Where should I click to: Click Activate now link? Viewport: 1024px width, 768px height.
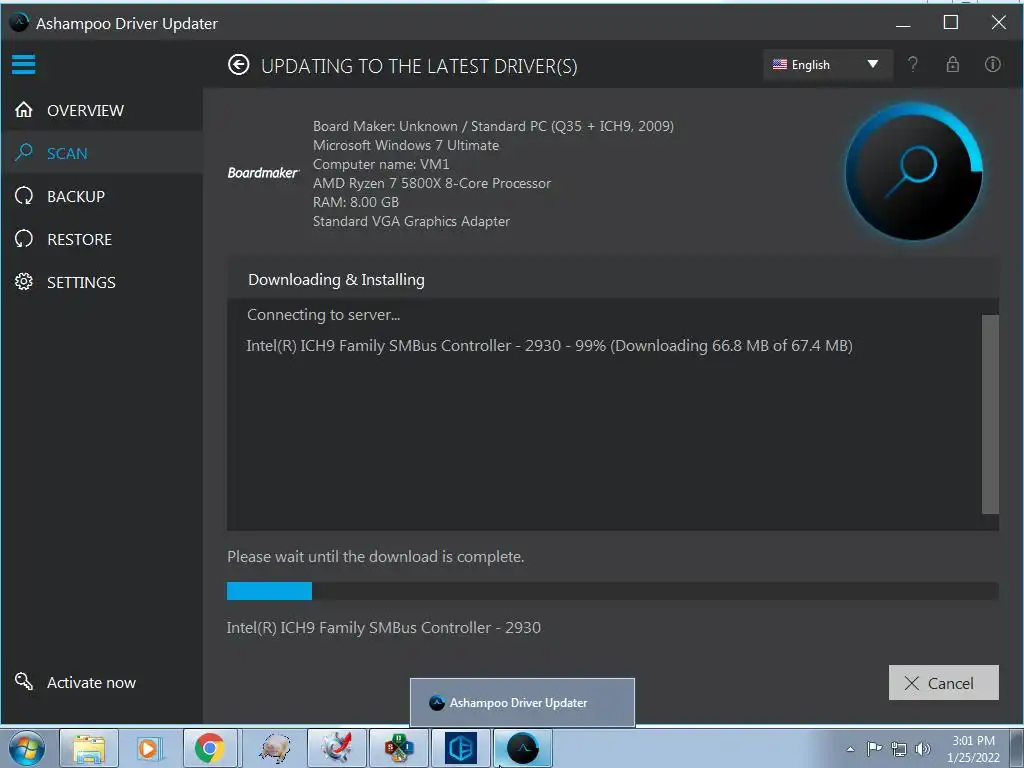click(x=91, y=682)
